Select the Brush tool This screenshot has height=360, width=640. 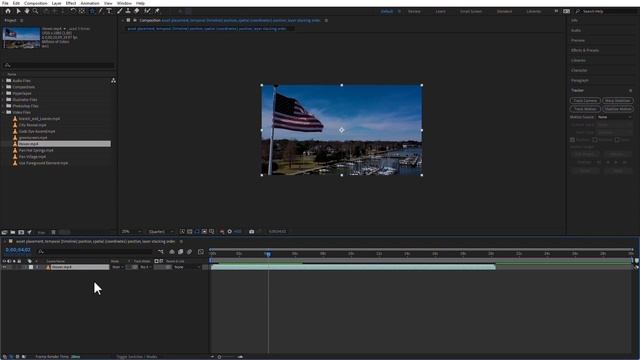pyautogui.click(x=119, y=11)
